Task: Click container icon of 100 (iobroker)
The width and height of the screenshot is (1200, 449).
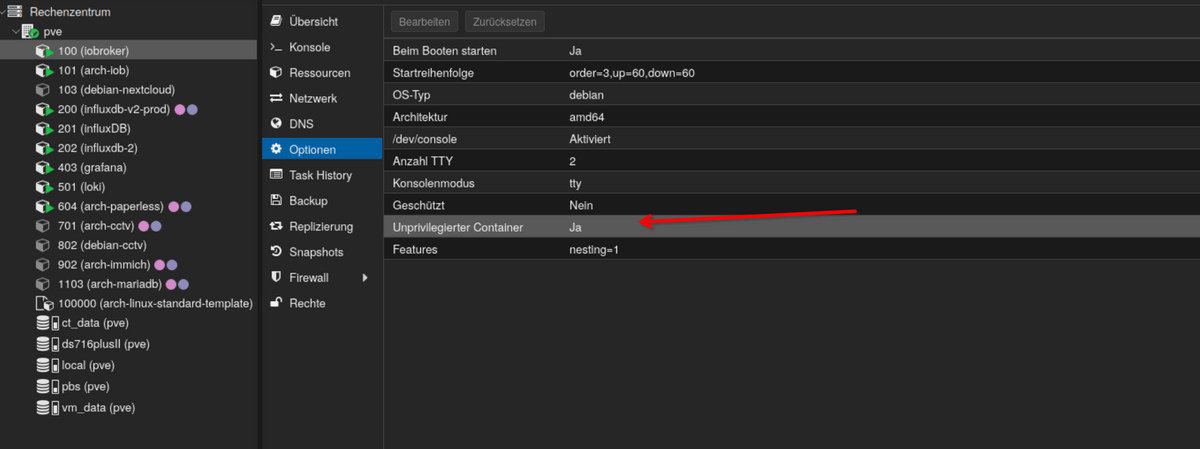Action: coord(44,51)
